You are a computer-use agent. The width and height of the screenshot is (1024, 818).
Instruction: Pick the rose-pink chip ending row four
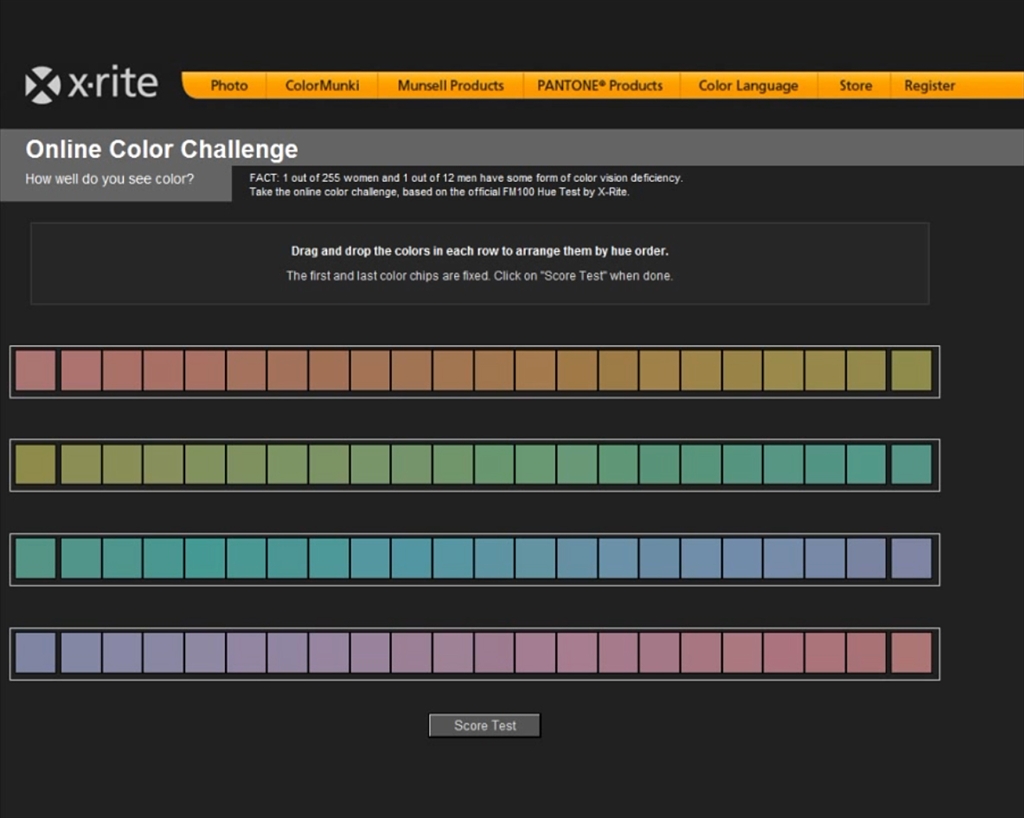pos(911,653)
